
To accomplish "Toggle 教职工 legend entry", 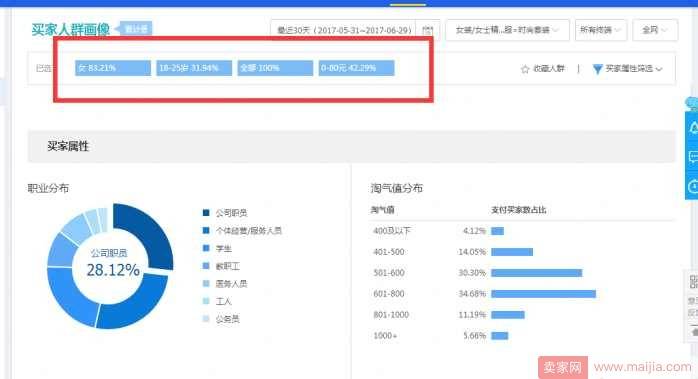I will (221, 266).
